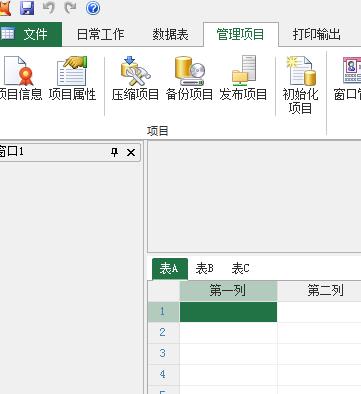
Task: Select row header 4
Action: (x=164, y=375)
